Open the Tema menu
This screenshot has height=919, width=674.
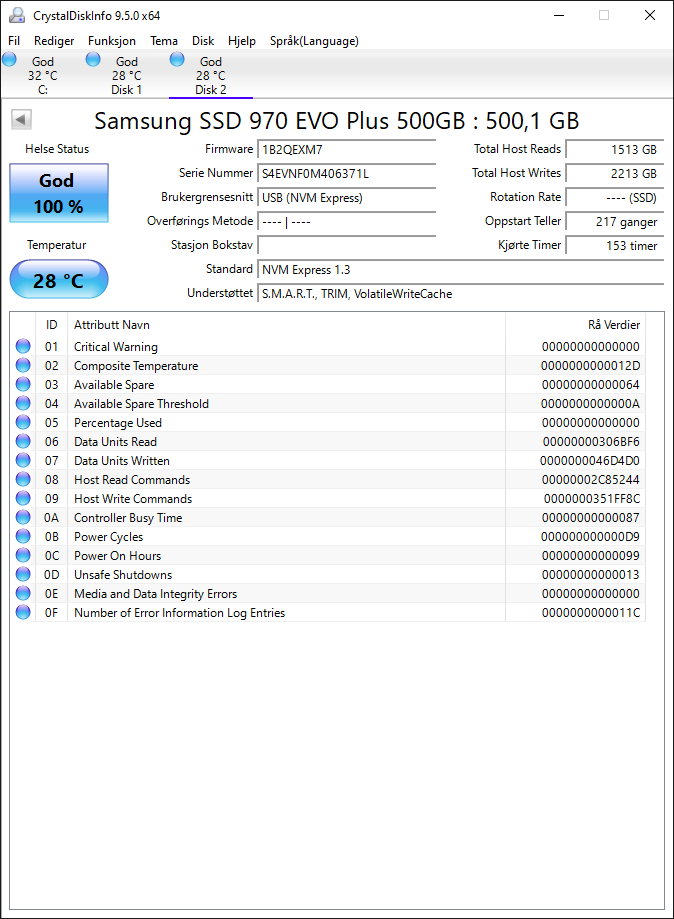(164, 41)
